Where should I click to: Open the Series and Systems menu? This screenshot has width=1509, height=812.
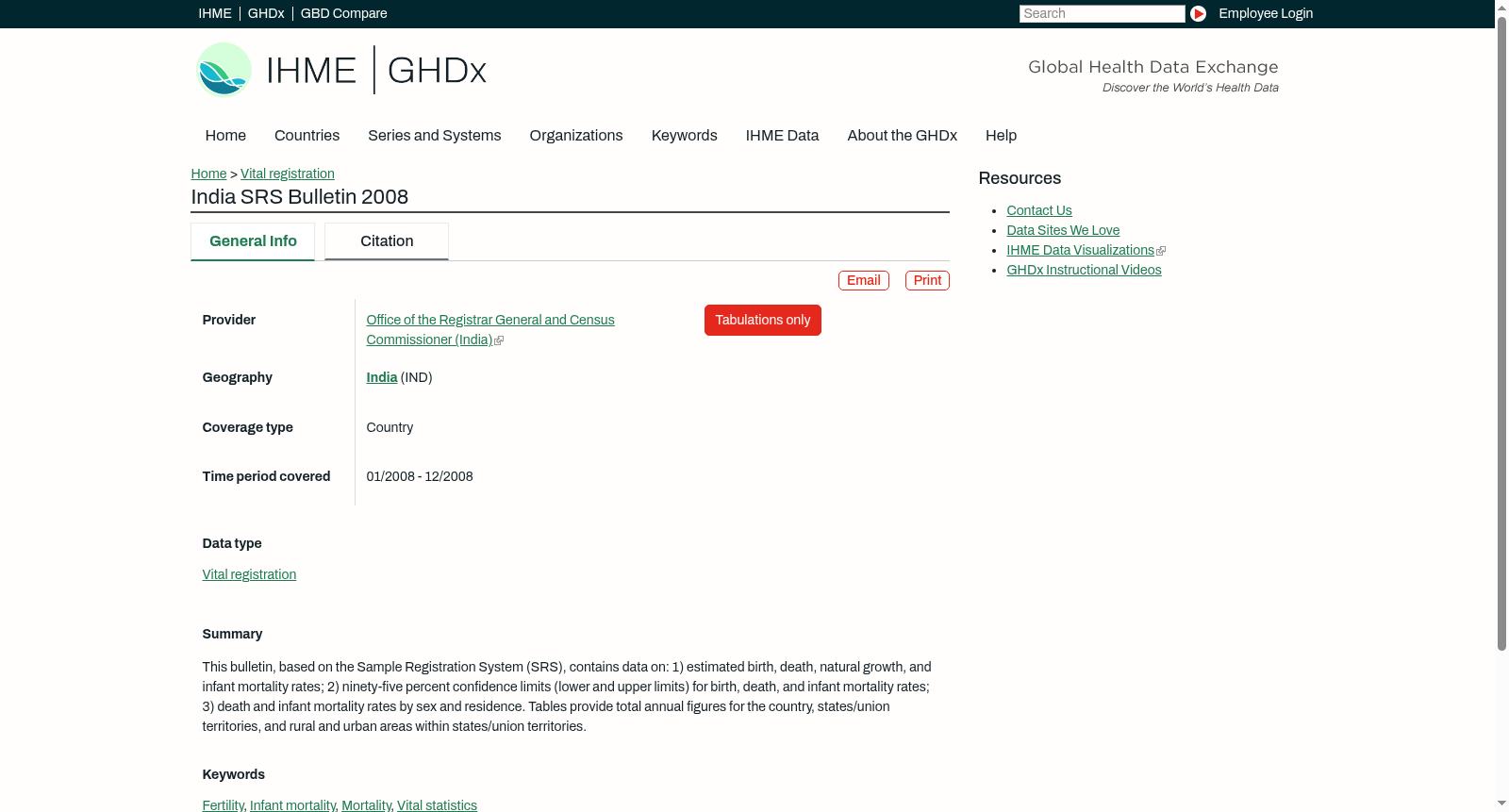pyautogui.click(x=434, y=136)
